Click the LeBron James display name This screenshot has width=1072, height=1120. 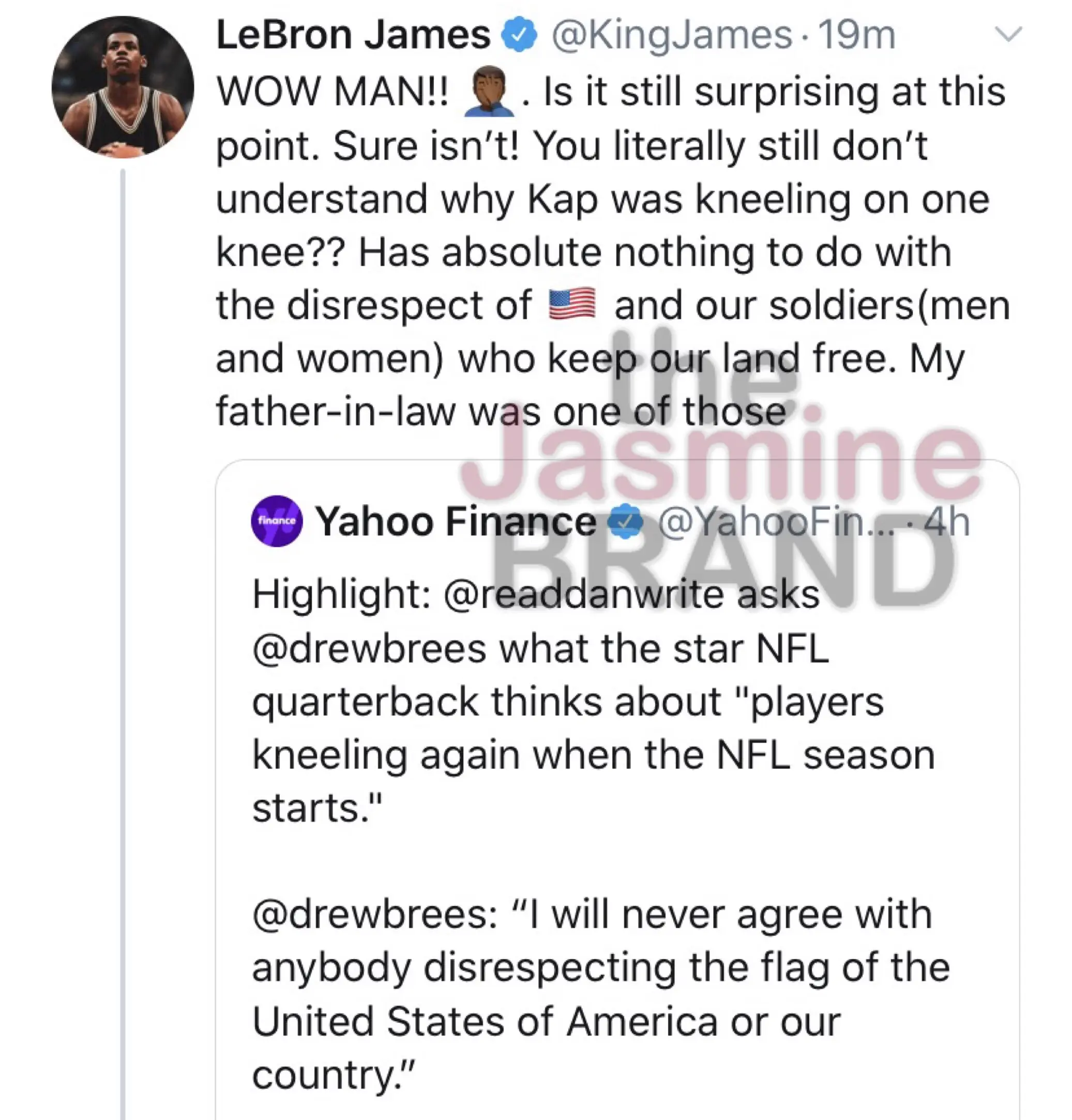(x=353, y=35)
